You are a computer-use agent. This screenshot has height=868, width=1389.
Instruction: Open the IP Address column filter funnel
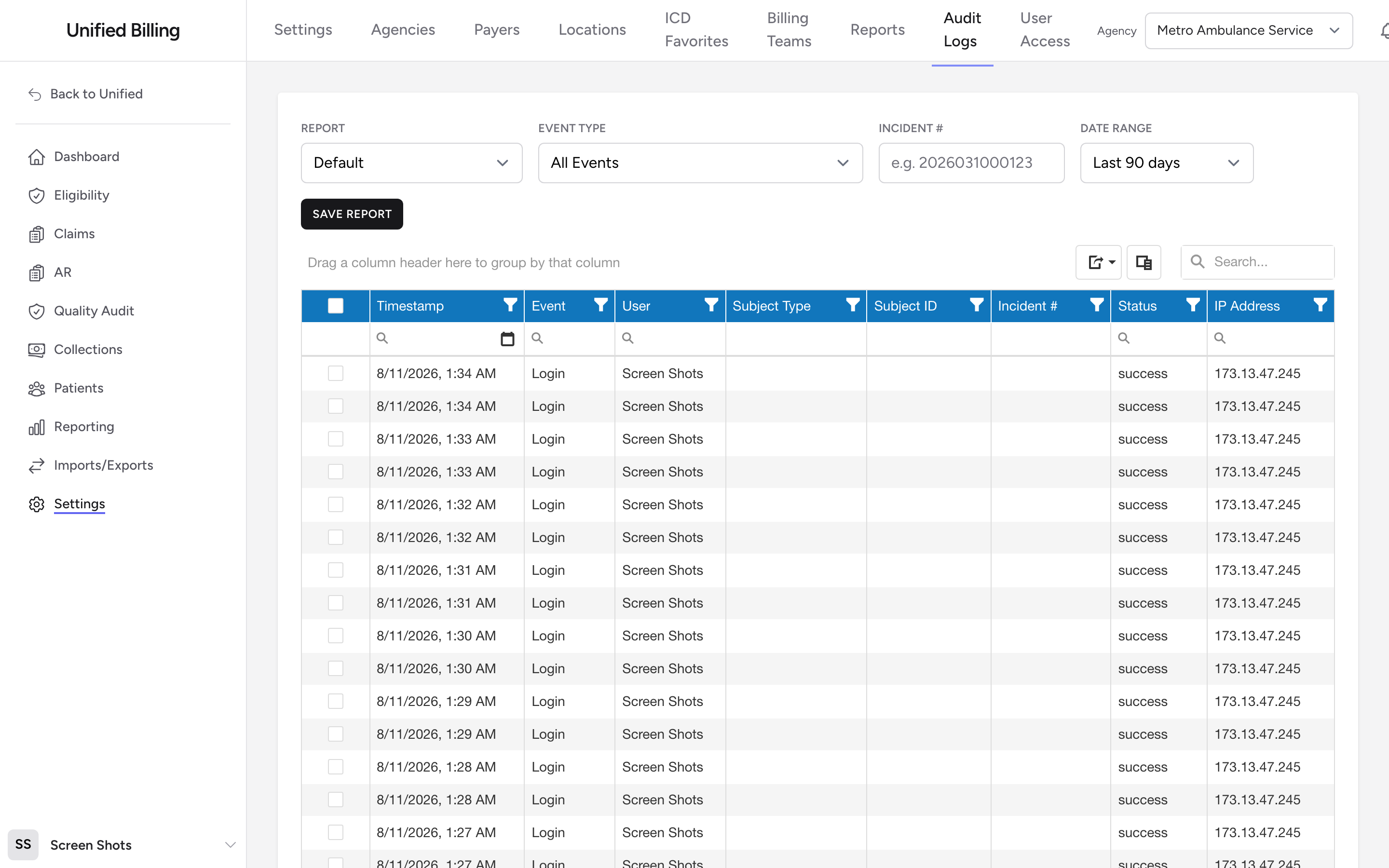click(x=1320, y=305)
